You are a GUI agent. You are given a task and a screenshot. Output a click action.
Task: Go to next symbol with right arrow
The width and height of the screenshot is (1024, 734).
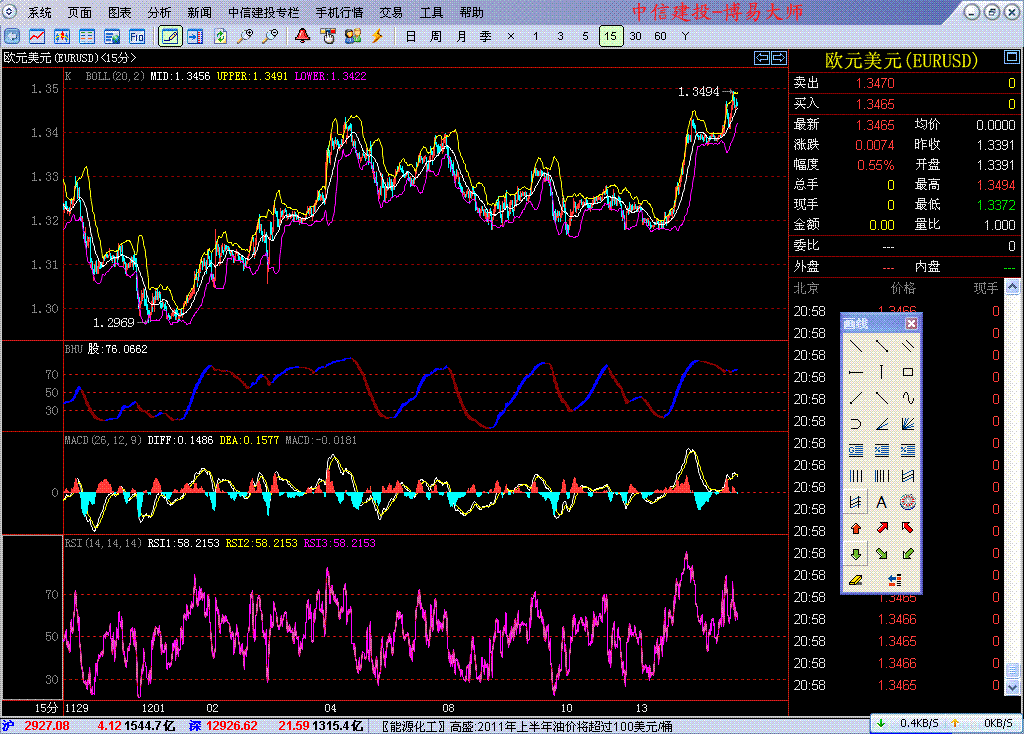[778, 58]
